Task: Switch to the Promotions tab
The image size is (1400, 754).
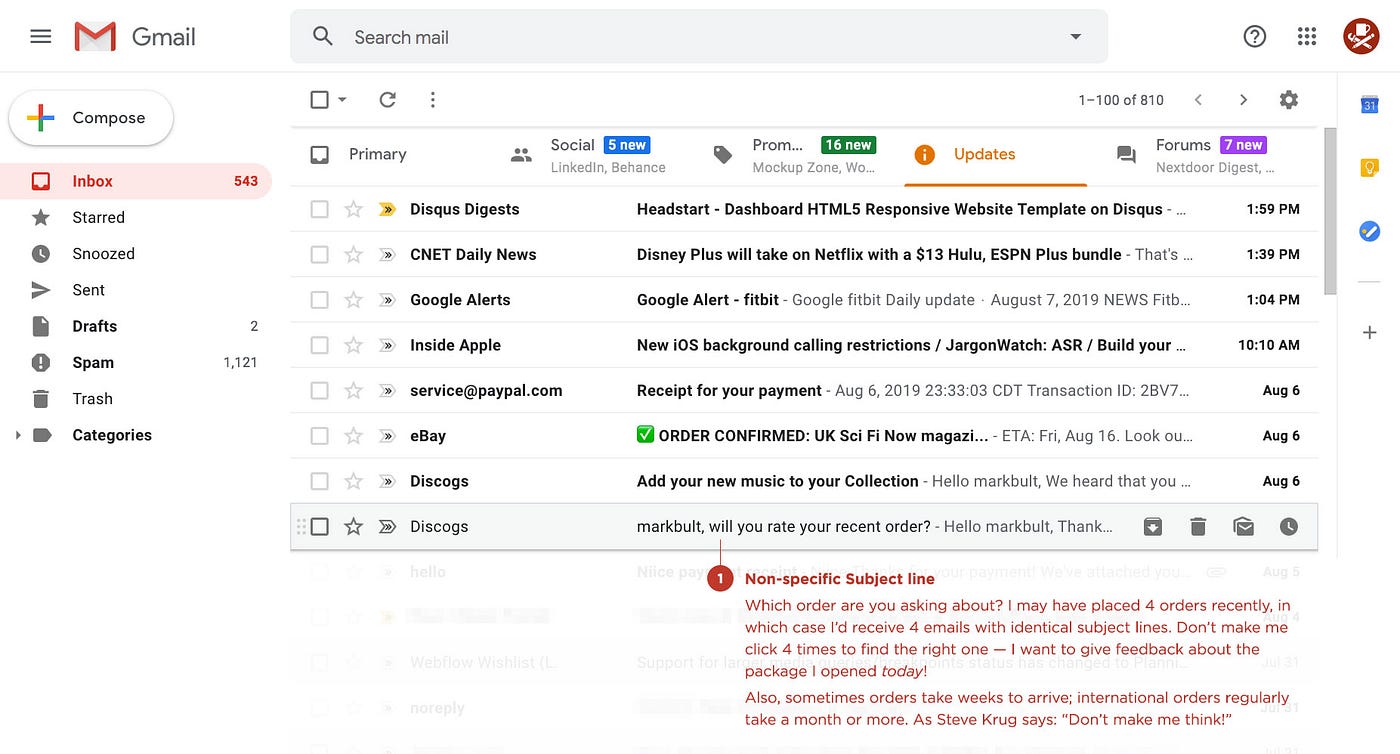Action: (795, 155)
